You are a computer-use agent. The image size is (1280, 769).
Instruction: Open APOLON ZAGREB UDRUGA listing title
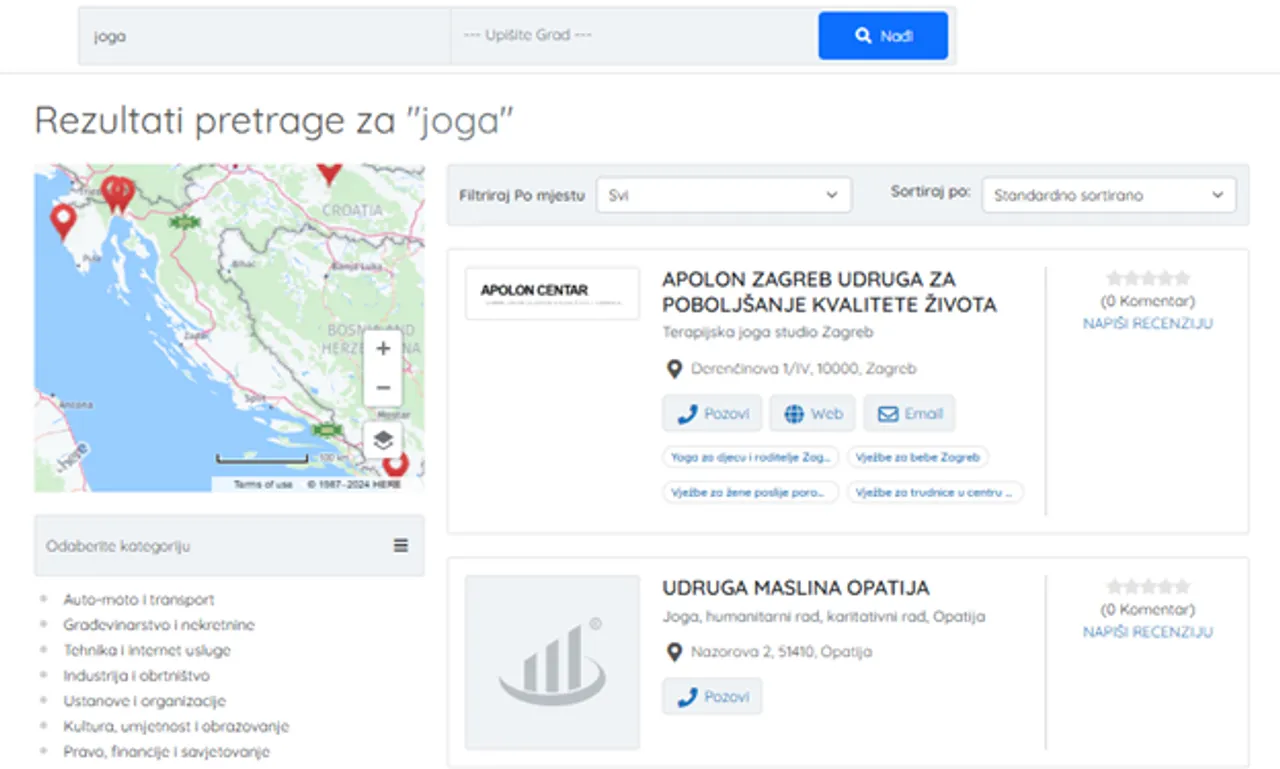click(830, 291)
